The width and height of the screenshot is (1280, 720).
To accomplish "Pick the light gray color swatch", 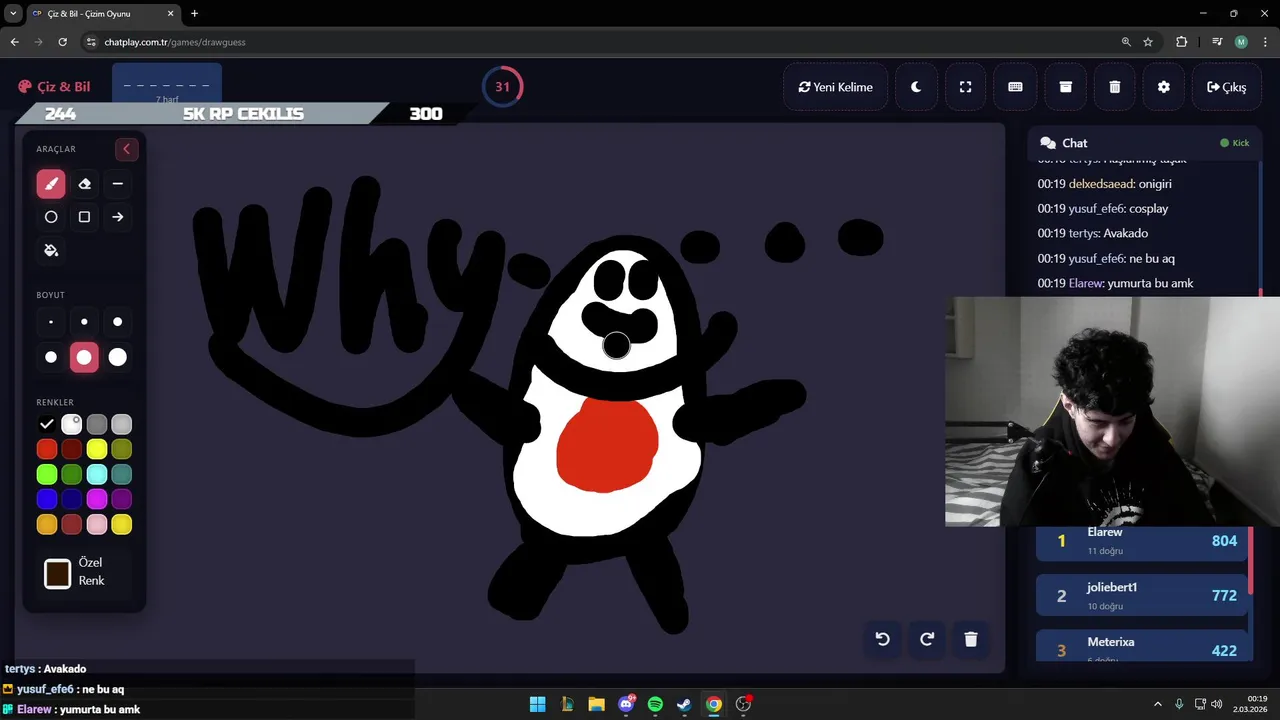I will 122,425.
